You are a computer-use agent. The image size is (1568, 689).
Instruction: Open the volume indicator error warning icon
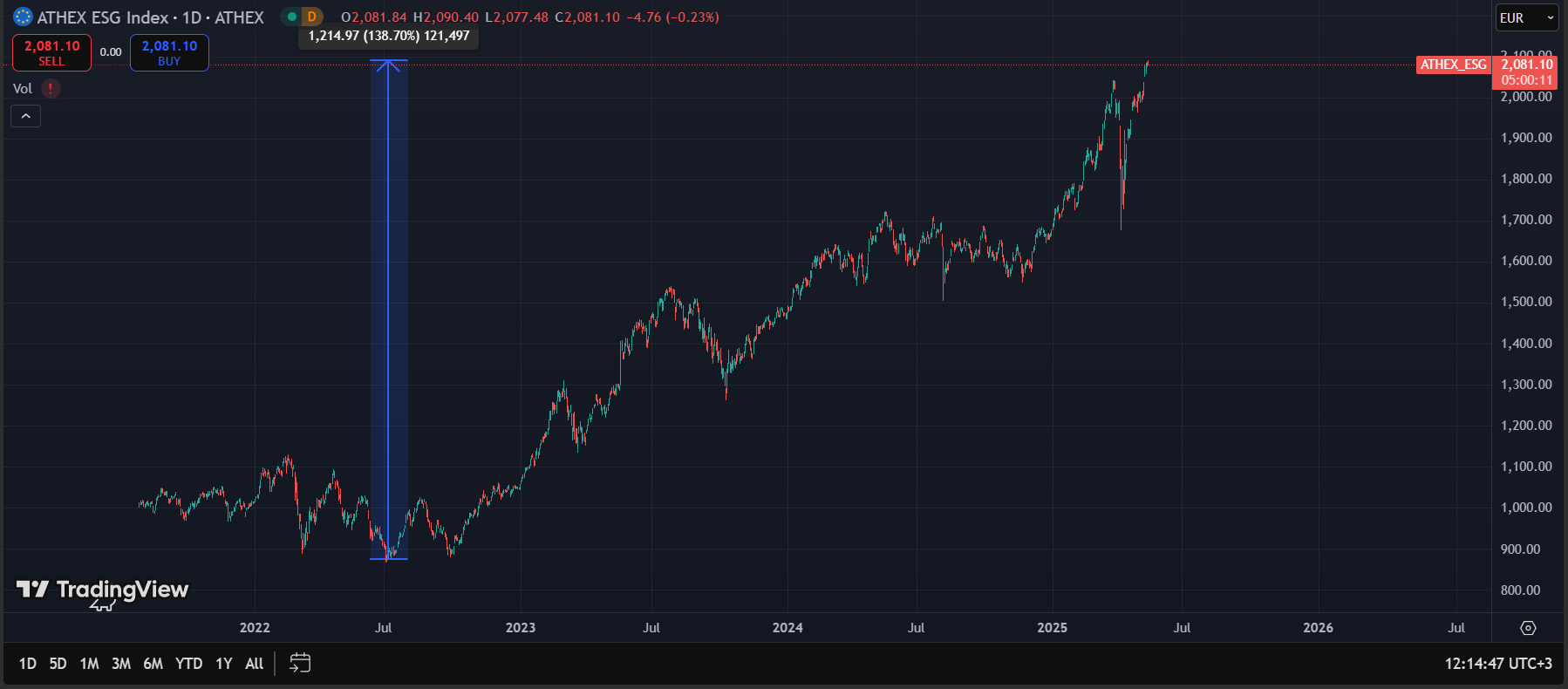[51, 88]
